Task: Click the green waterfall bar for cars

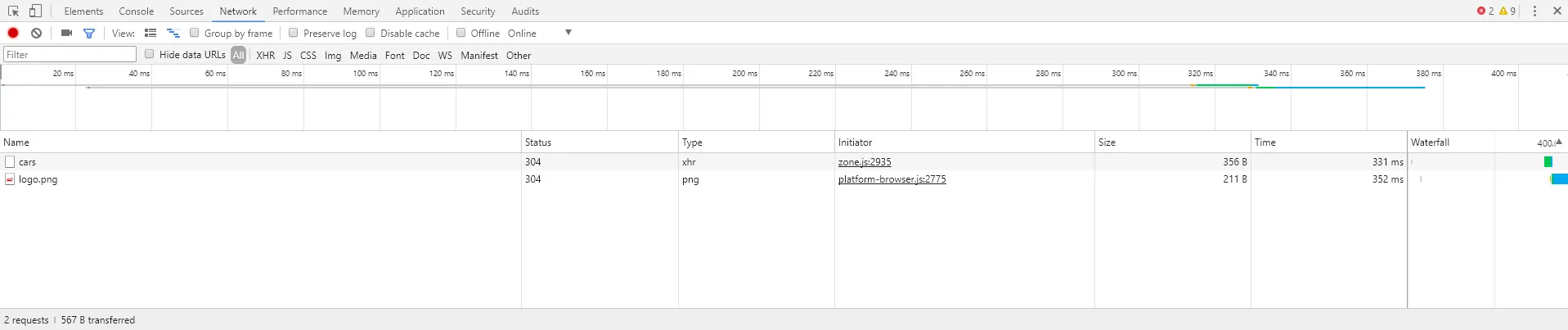Action: click(x=1548, y=162)
